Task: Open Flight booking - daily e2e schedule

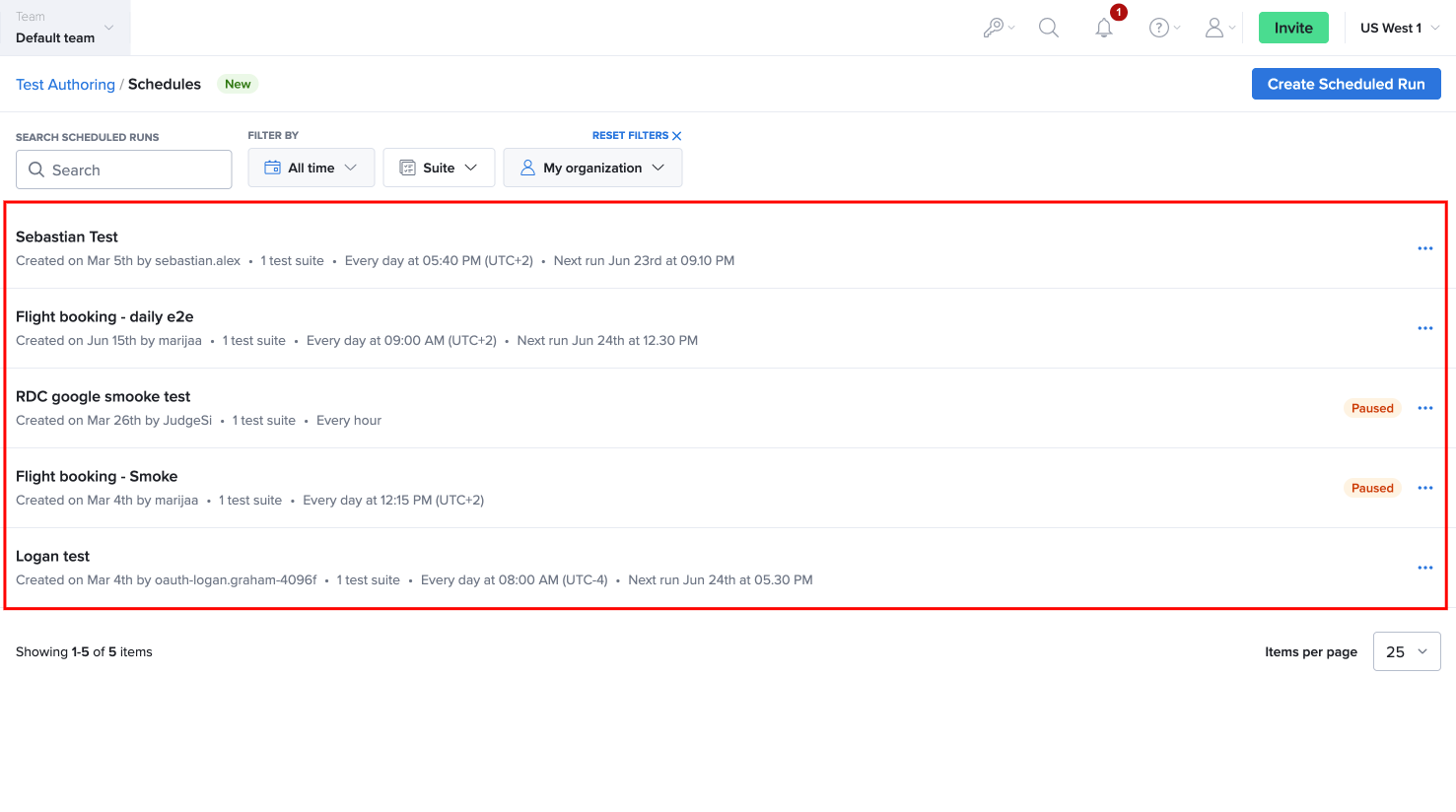Action: click(x=104, y=316)
